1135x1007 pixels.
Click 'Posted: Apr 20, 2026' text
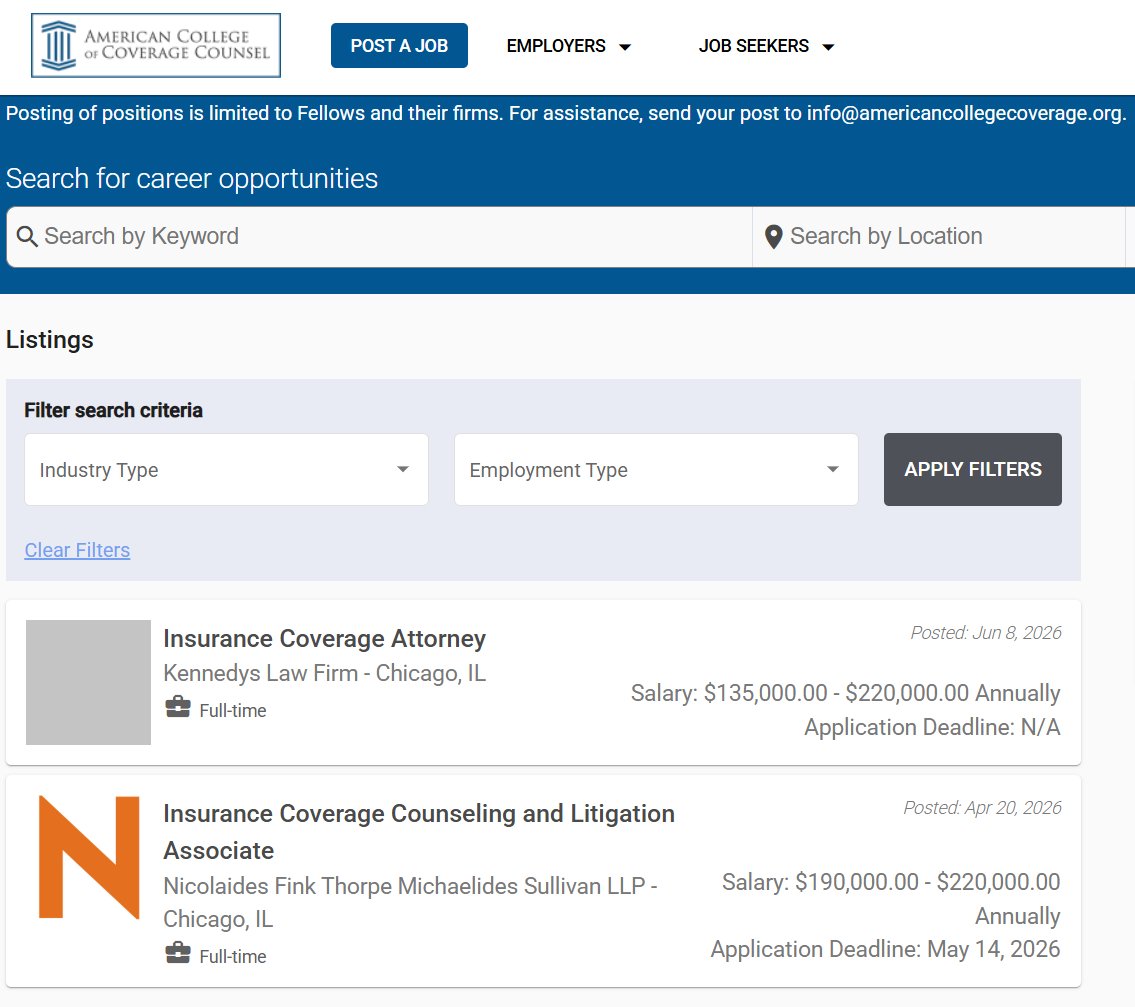(982, 808)
